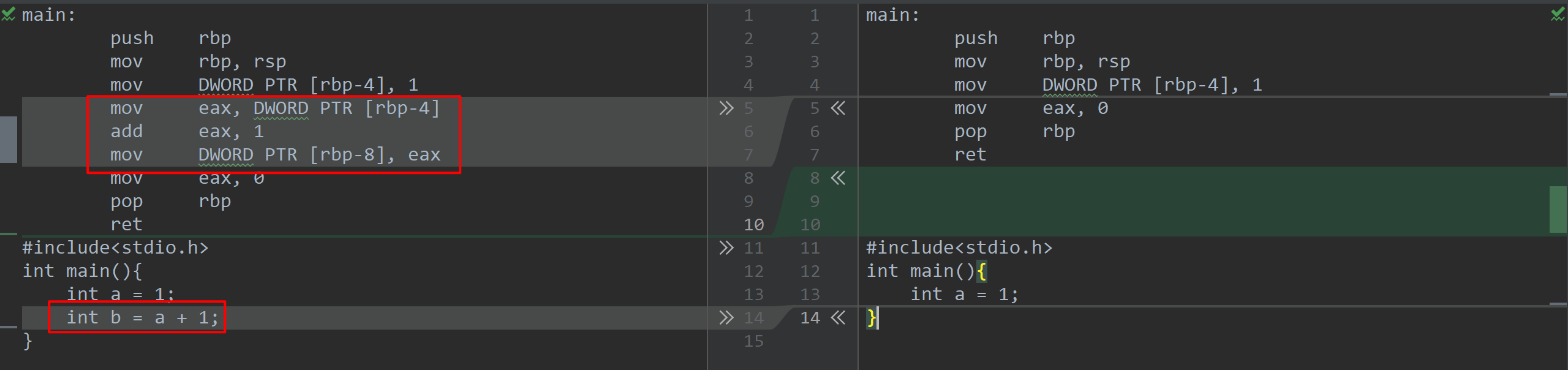Apply right change at line 8 to left
Viewport: 1568px width, 370px height.
tap(838, 178)
